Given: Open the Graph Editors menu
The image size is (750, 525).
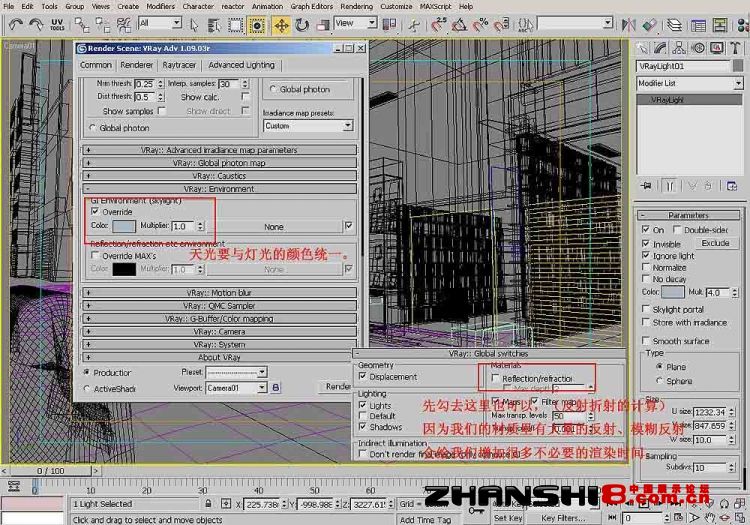Looking at the screenshot, I should [311, 6].
